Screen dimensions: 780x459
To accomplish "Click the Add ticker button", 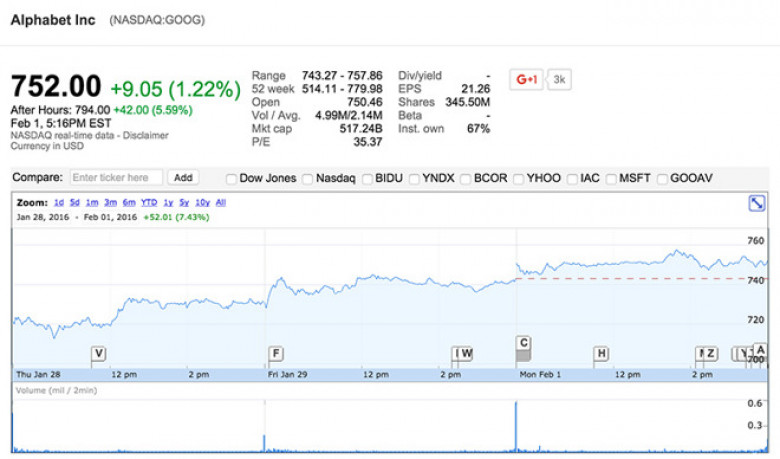I will (183, 178).
